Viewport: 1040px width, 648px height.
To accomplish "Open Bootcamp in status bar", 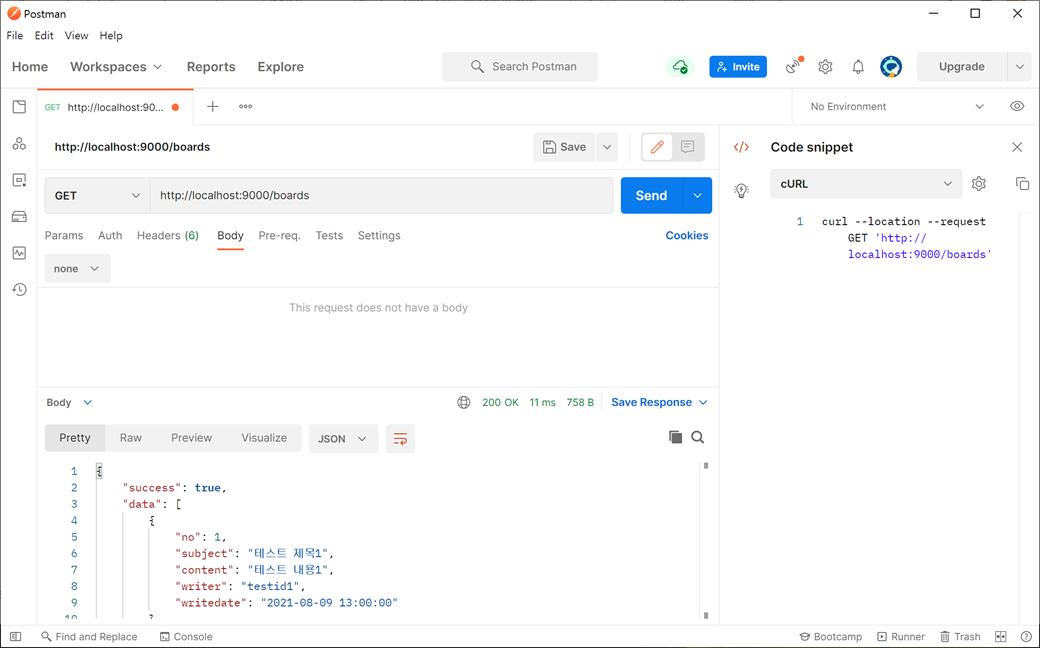I will pyautogui.click(x=830, y=637).
